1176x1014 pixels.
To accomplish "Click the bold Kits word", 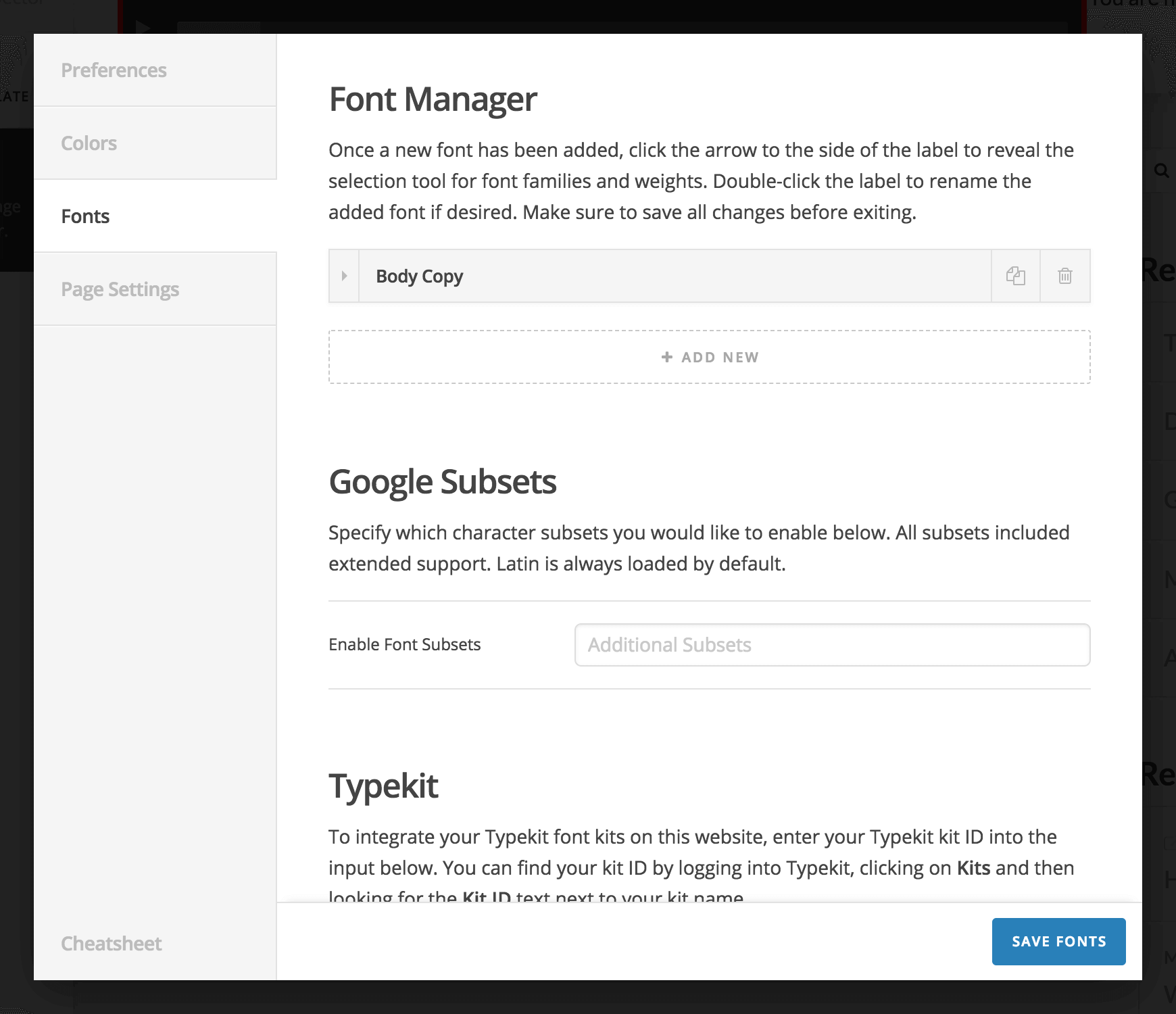I will [x=973, y=868].
